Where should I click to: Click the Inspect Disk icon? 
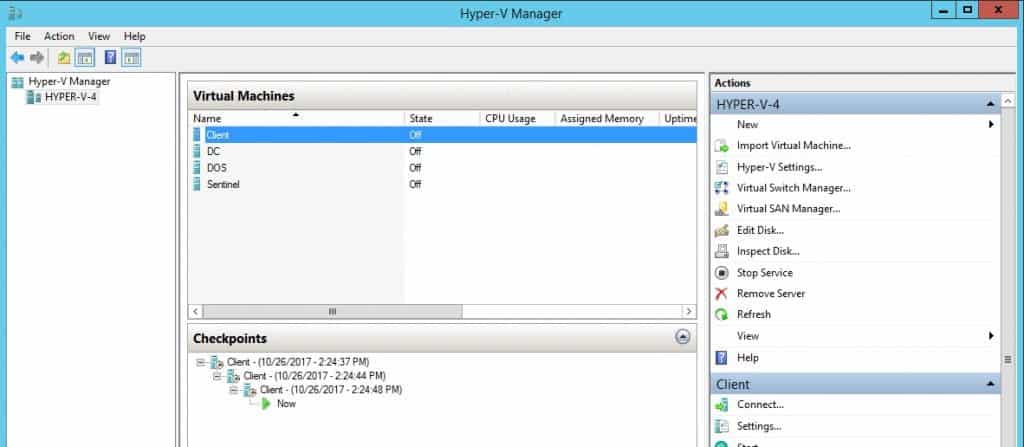coord(722,251)
